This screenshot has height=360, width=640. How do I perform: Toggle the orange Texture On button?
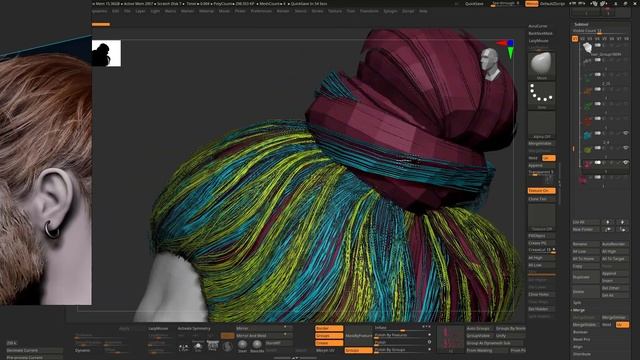click(542, 191)
